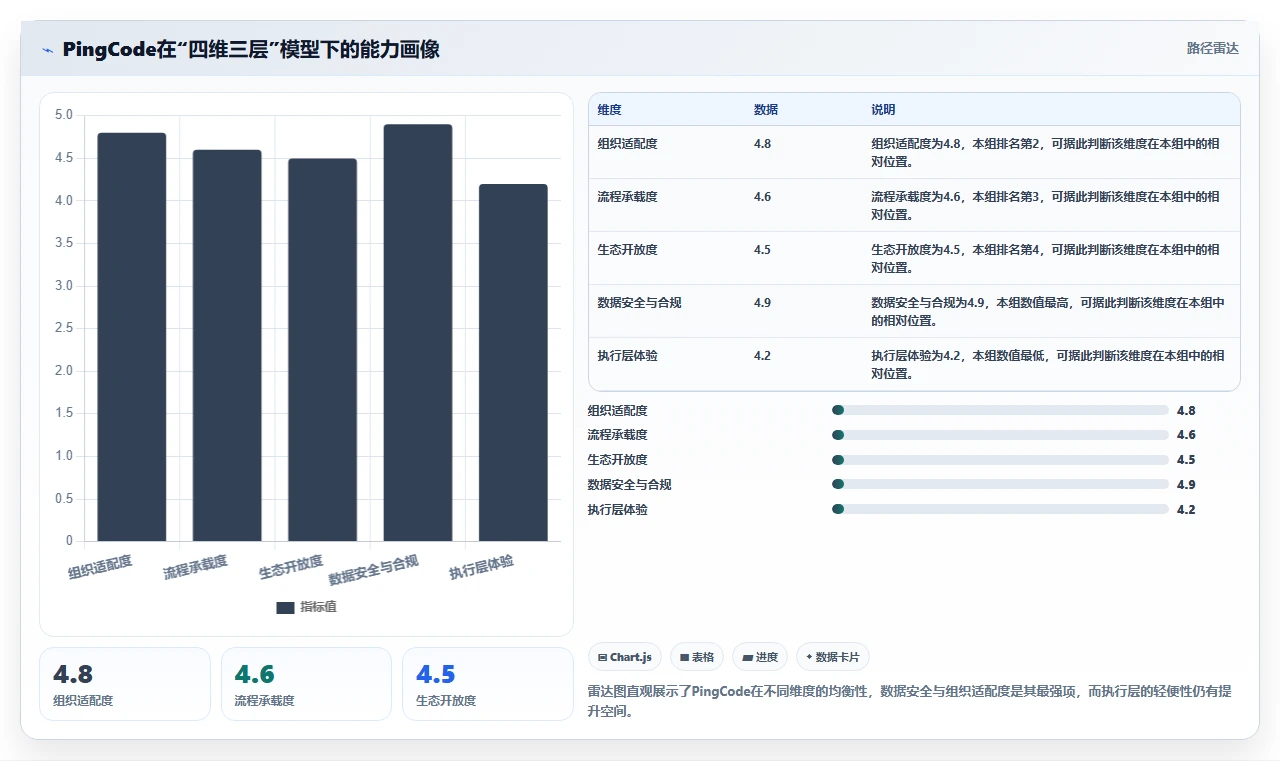Click the 4.9 value in table
Screen dimensions: 1280x761
click(762, 303)
